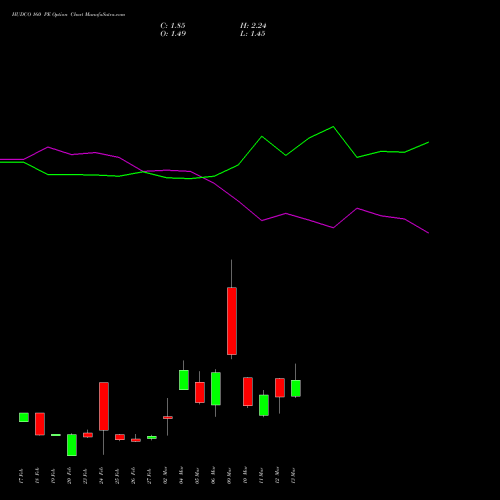
Task: Select the green candle above 17 Feb
Action: click(x=24, y=417)
